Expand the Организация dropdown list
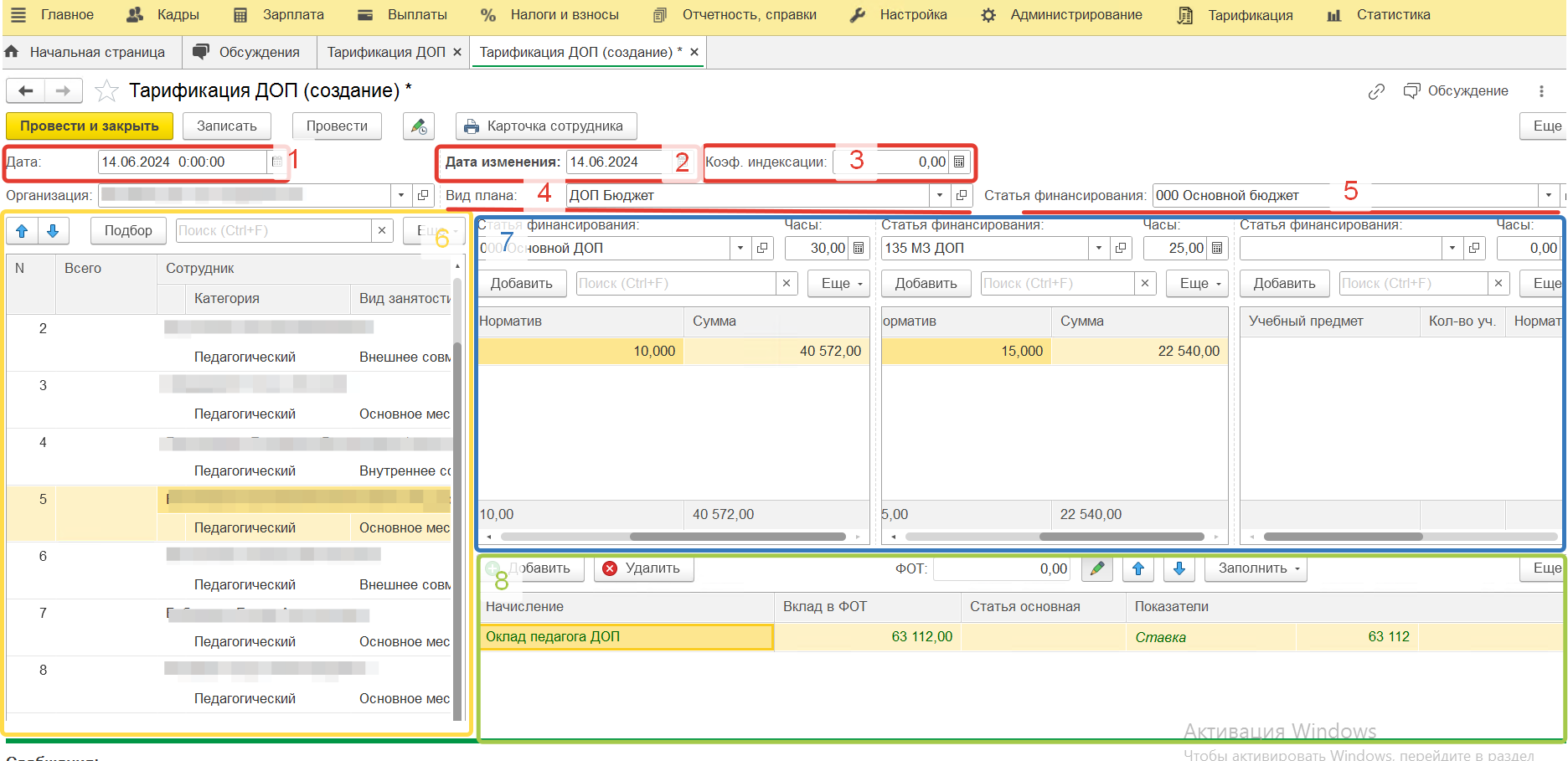 click(401, 195)
